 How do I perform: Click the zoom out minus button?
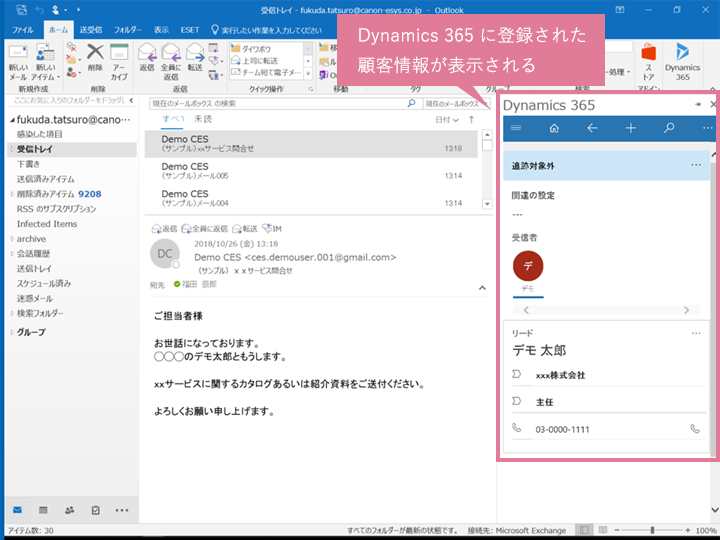tap(617, 530)
